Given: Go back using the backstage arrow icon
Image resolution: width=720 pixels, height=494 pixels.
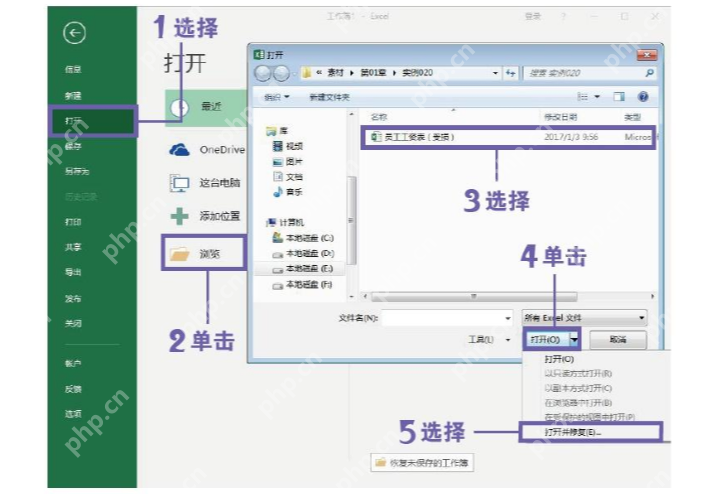Looking at the screenshot, I should click(74, 33).
